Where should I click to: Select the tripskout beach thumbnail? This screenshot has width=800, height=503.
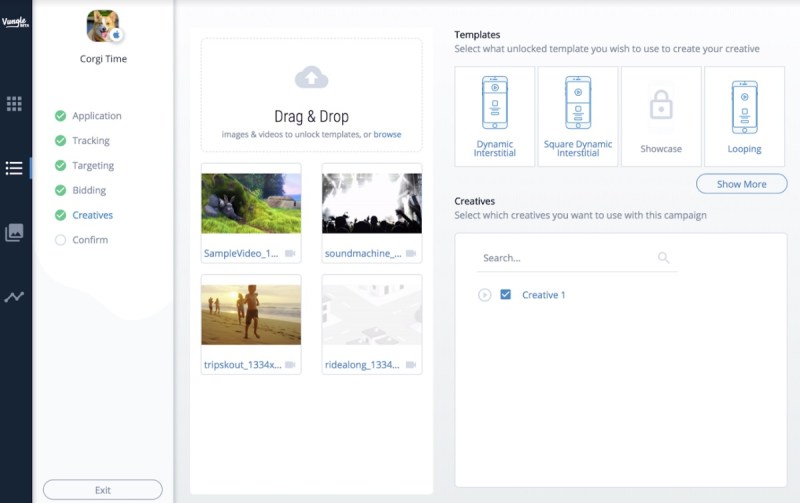(x=251, y=315)
